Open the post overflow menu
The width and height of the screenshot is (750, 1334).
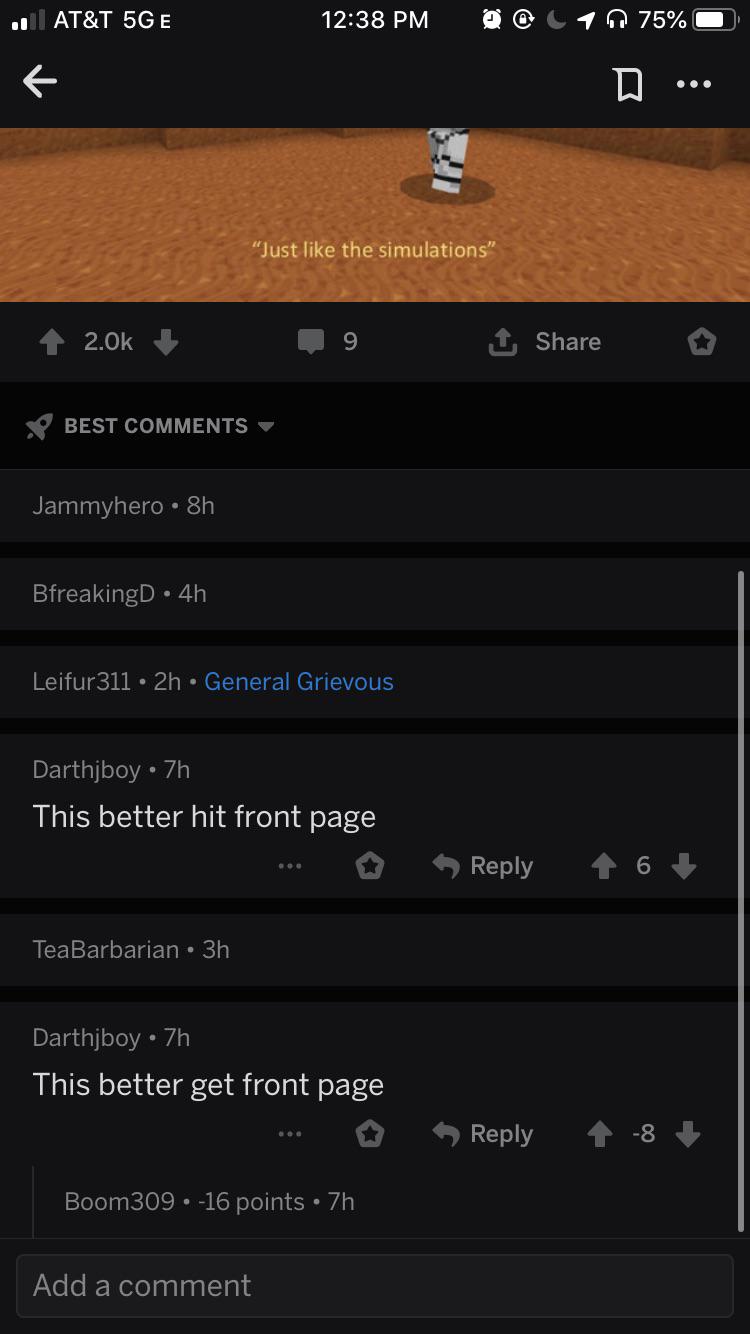pyautogui.click(x=694, y=84)
